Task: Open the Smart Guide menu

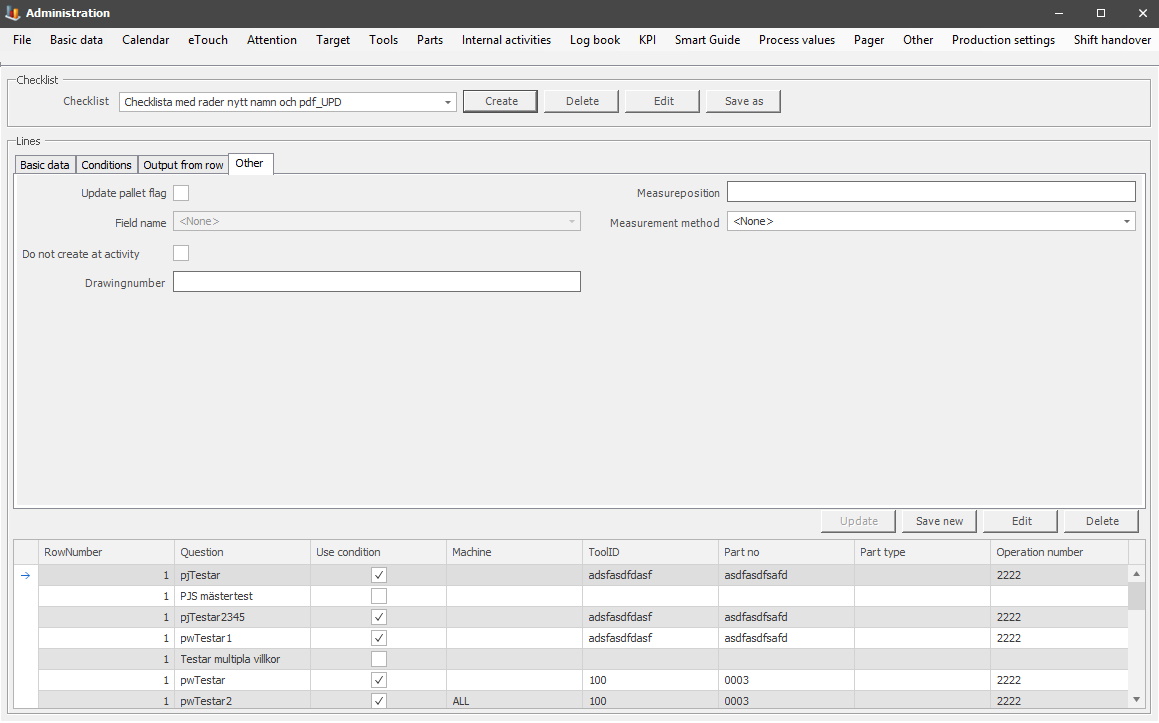Action: click(x=707, y=40)
